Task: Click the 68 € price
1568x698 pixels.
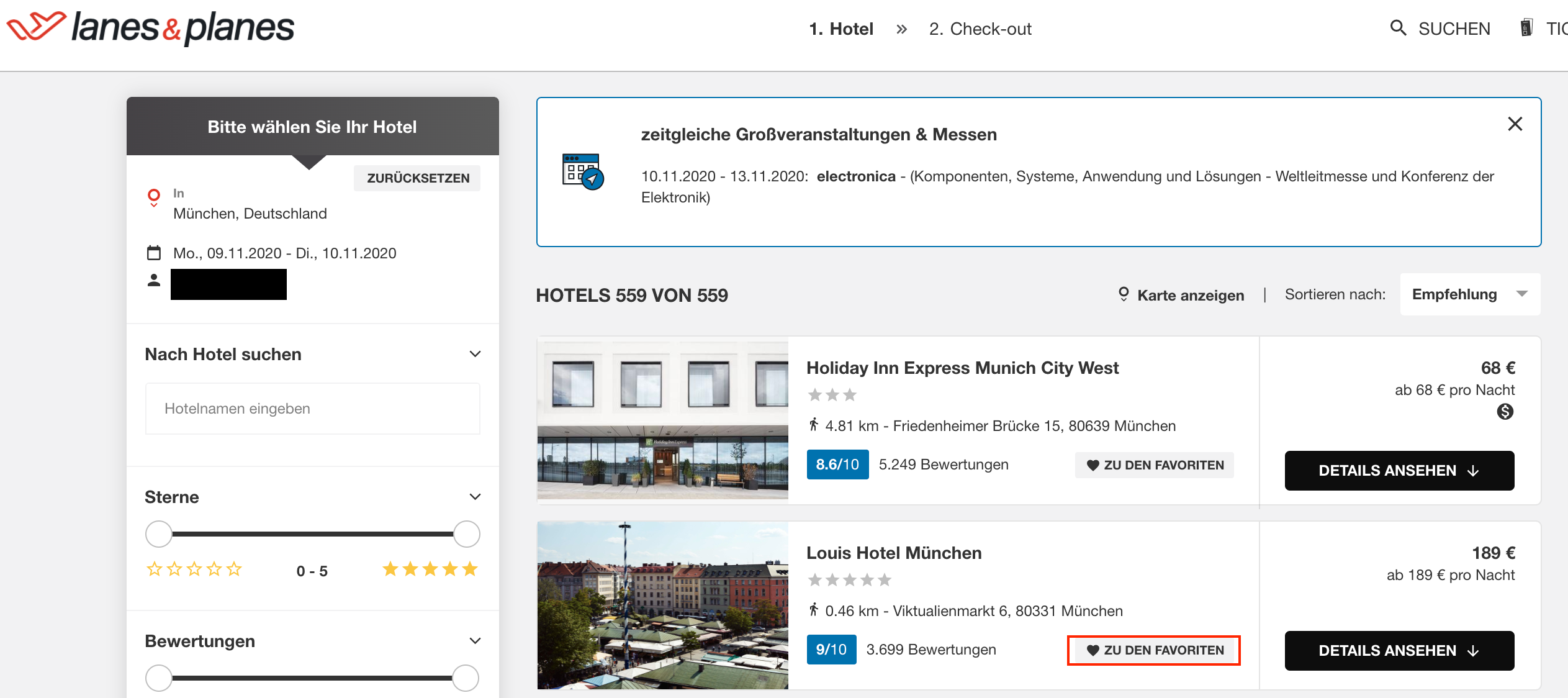Action: click(1498, 368)
